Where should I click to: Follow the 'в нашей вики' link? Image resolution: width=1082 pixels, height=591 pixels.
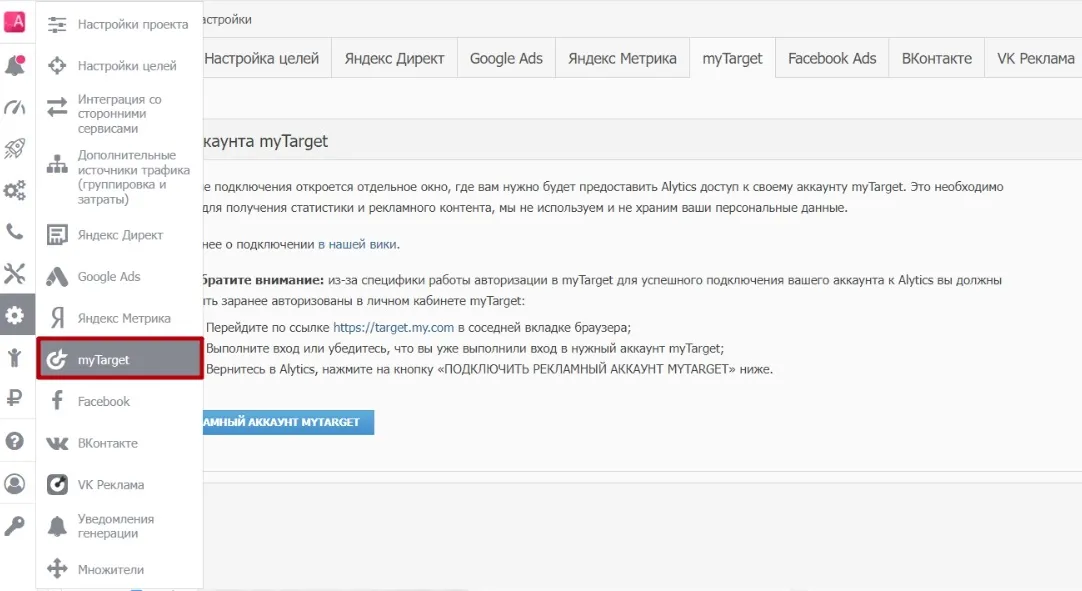tap(357, 244)
